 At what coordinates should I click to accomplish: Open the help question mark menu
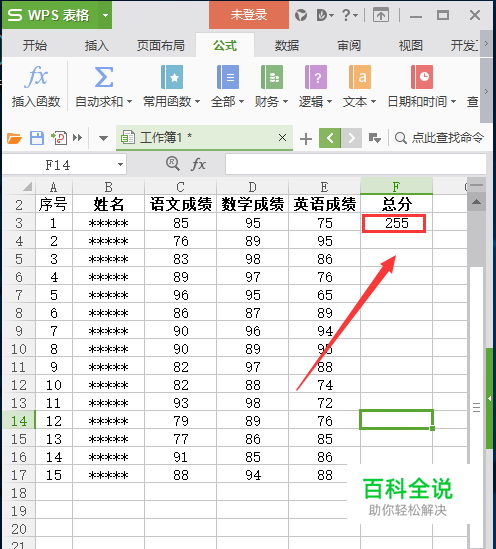tap(350, 15)
